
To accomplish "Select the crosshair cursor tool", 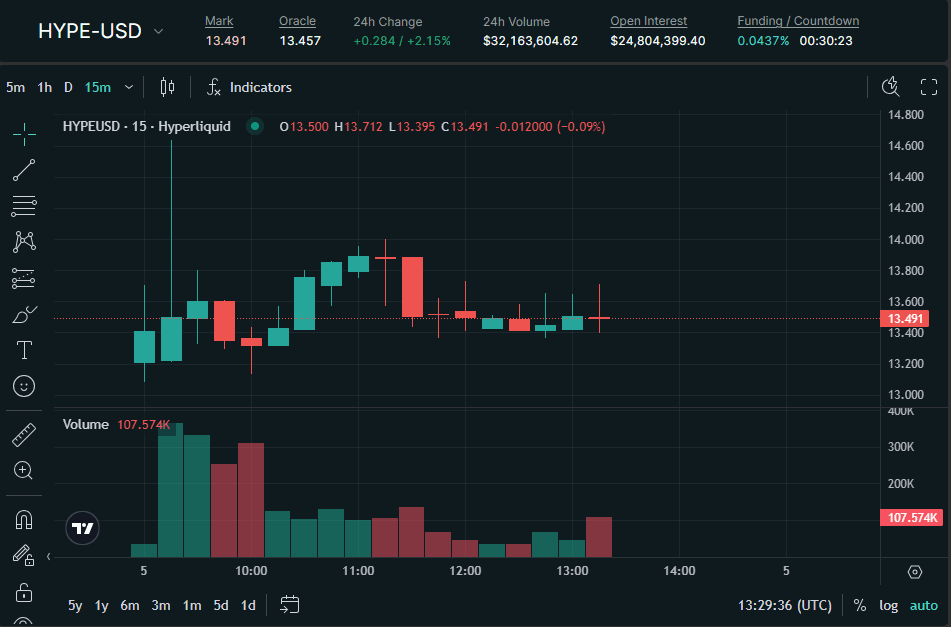I will [24, 132].
